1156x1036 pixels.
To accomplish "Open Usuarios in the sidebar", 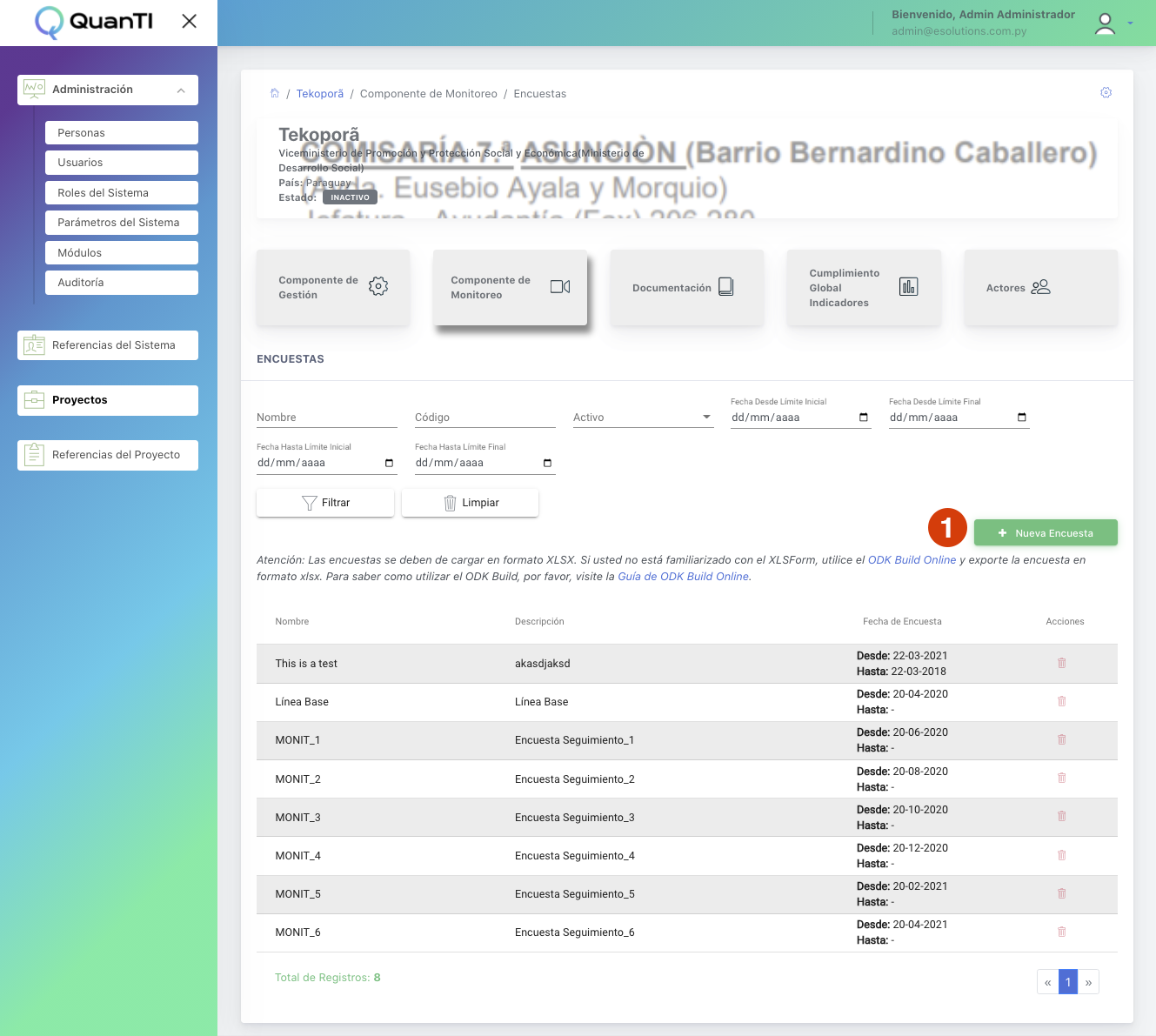I will point(122,163).
